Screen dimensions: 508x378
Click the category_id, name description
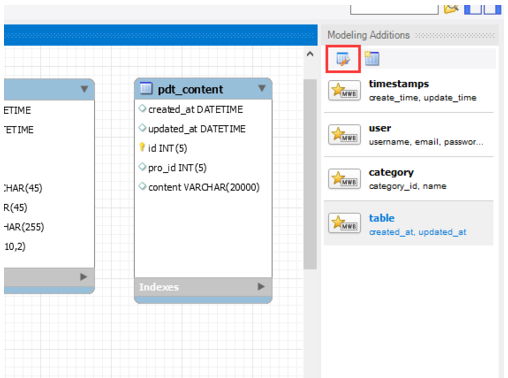pos(407,186)
